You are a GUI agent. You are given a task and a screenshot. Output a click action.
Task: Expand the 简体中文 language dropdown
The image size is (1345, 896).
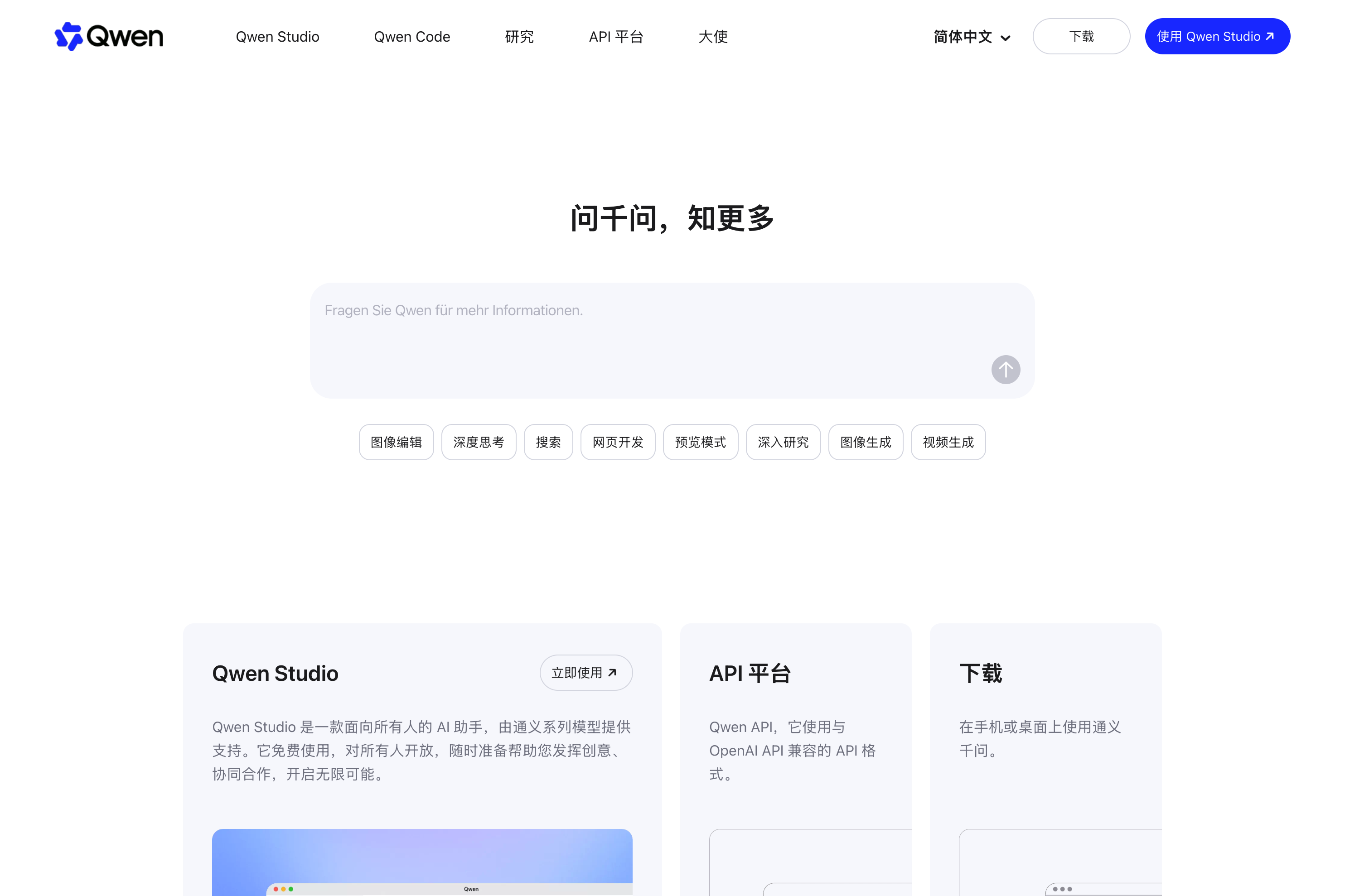(972, 37)
